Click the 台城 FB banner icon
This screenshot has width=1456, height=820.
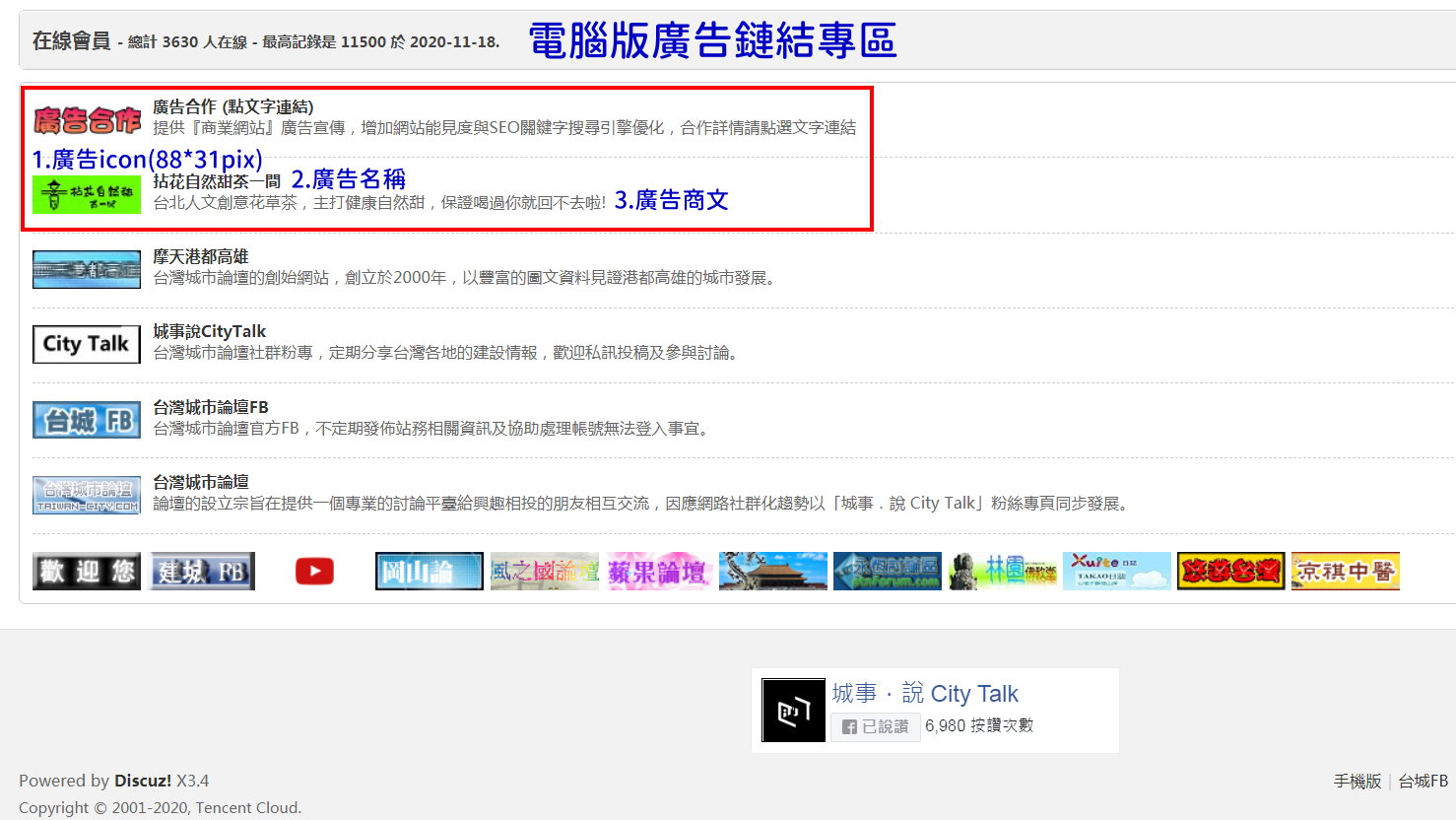(87, 420)
